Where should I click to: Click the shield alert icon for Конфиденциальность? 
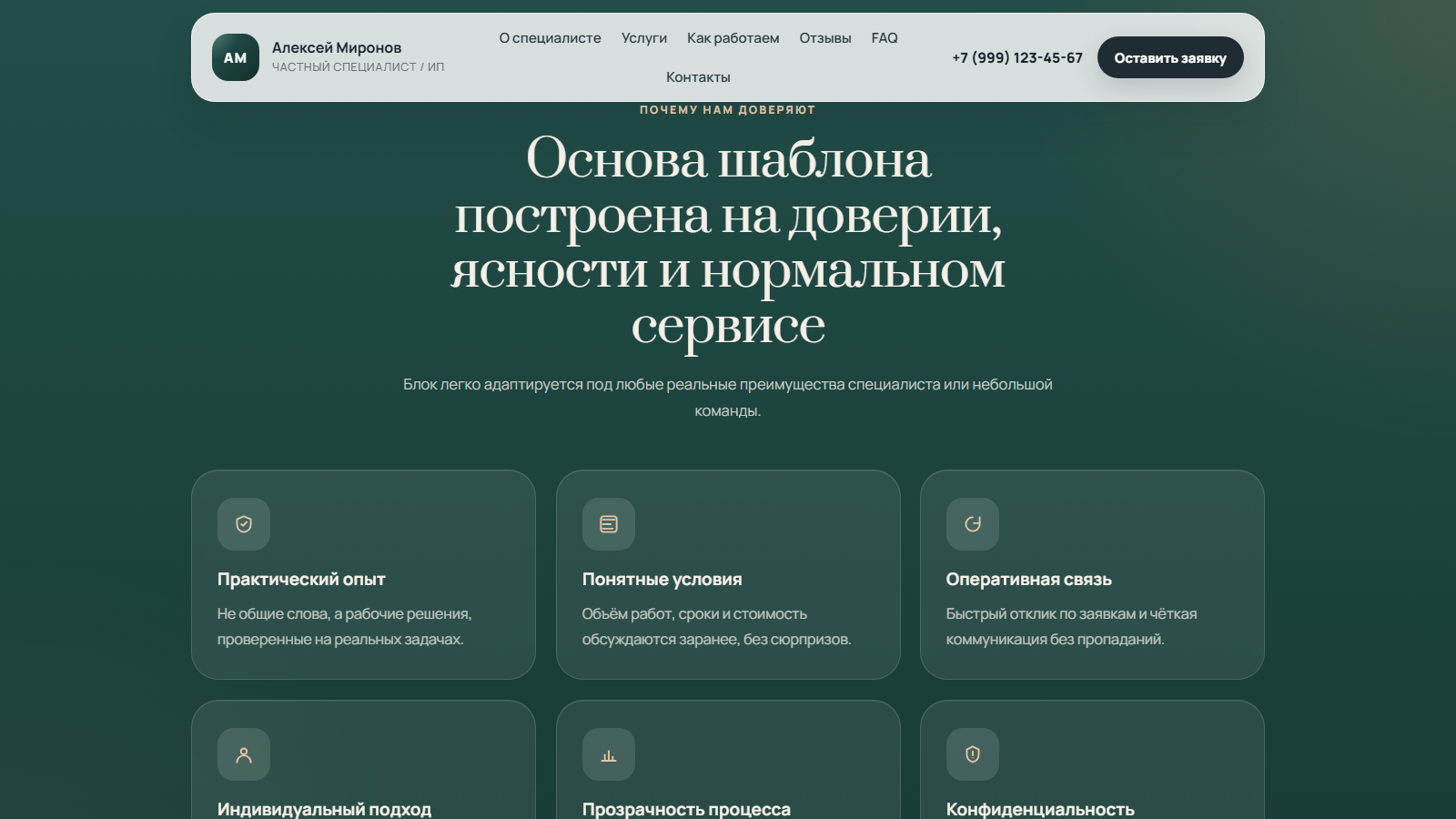[973, 754]
